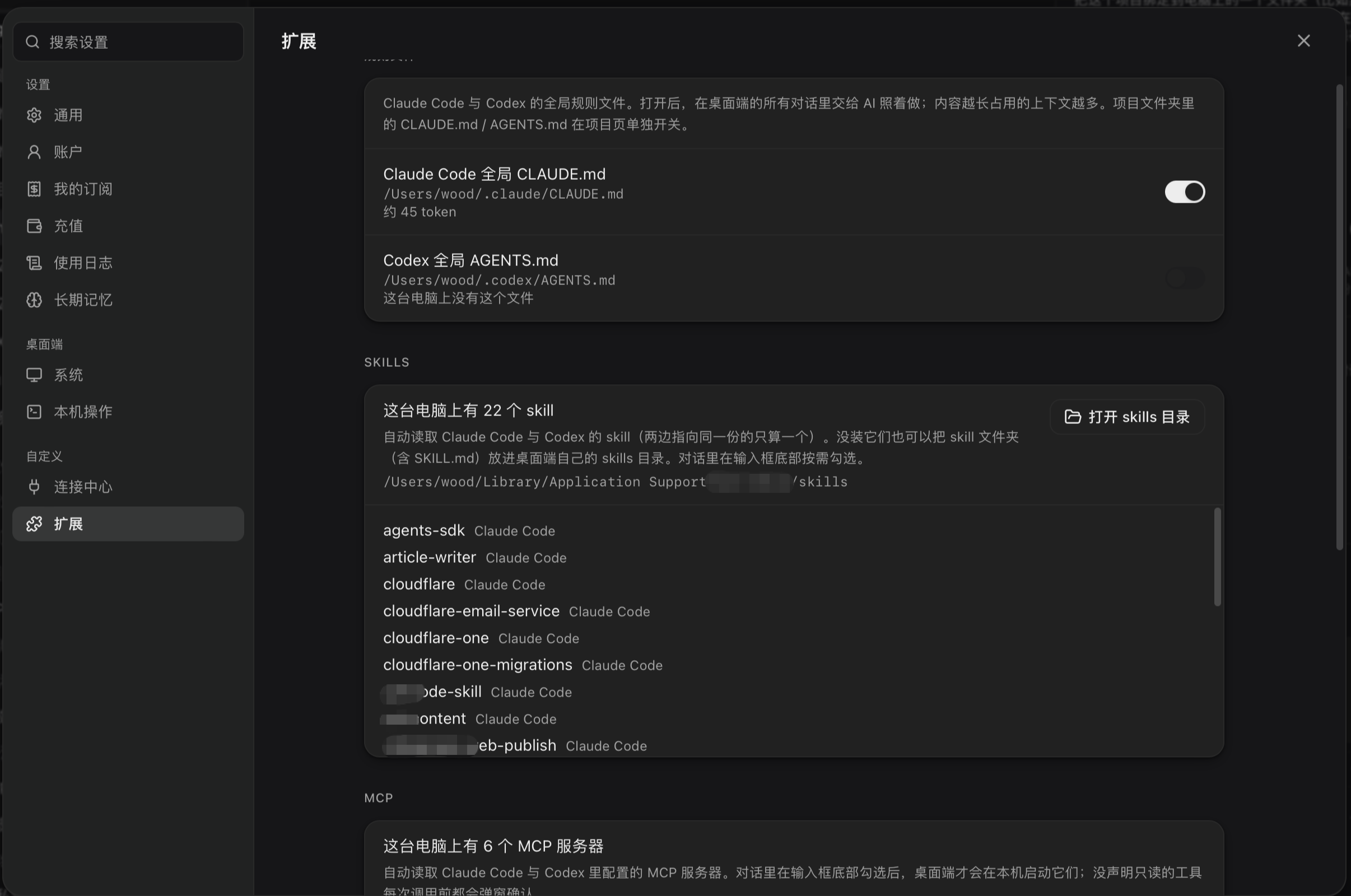
Task: Click the 使用日志 scroll icon
Action: pyautogui.click(x=34, y=263)
